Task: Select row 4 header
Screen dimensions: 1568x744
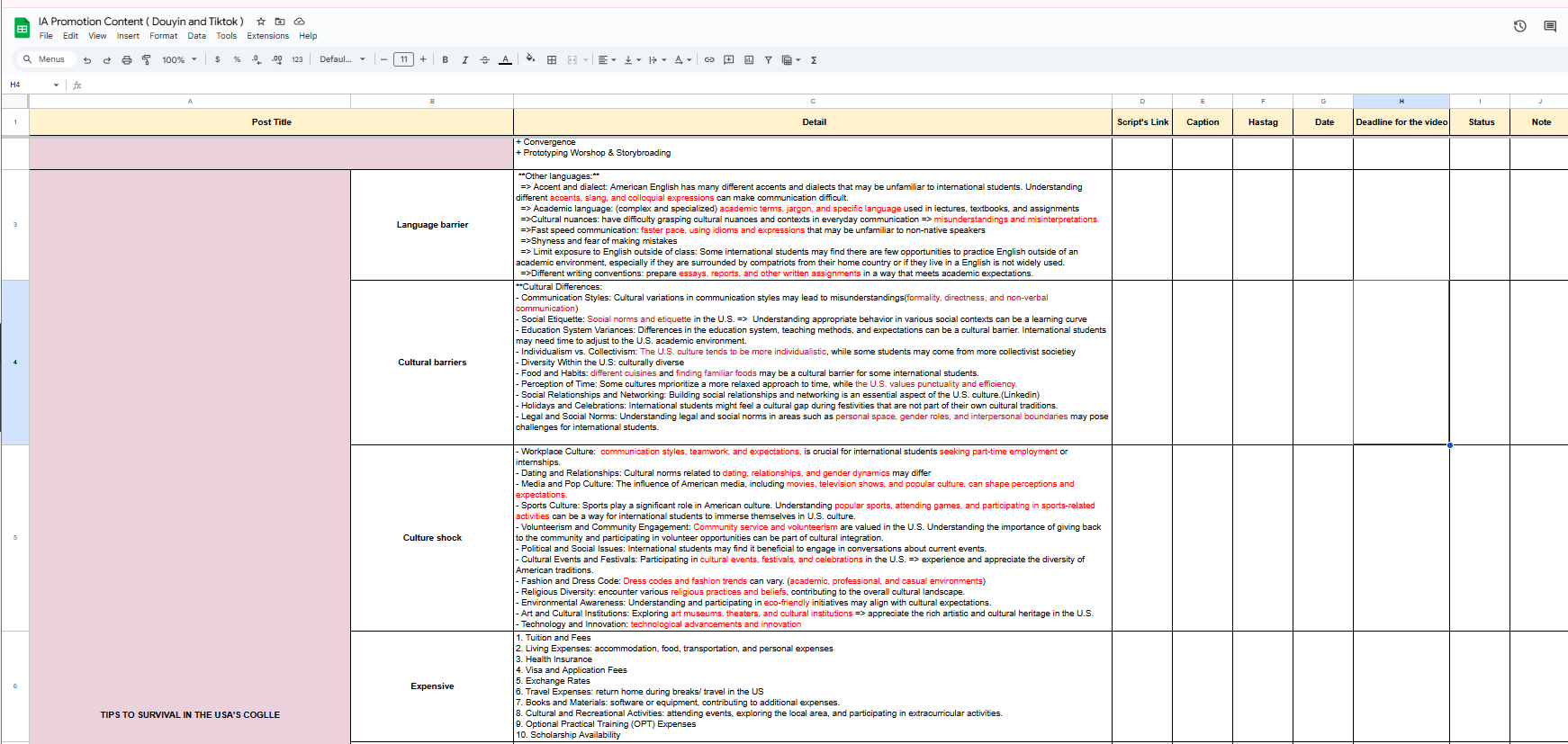Action: [14, 363]
